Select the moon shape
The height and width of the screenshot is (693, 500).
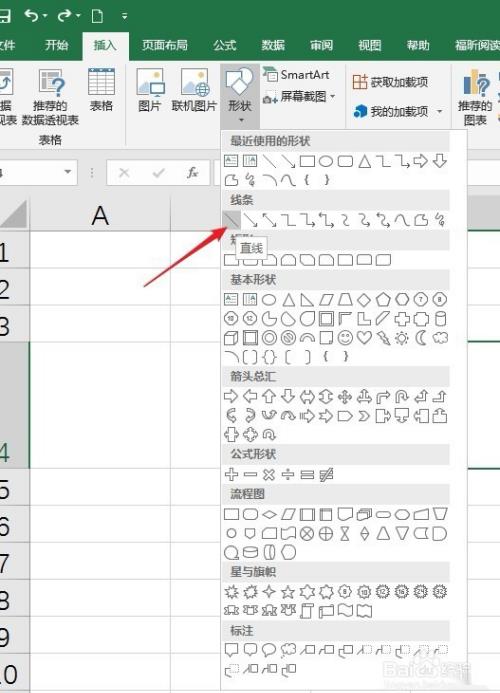coord(421,338)
